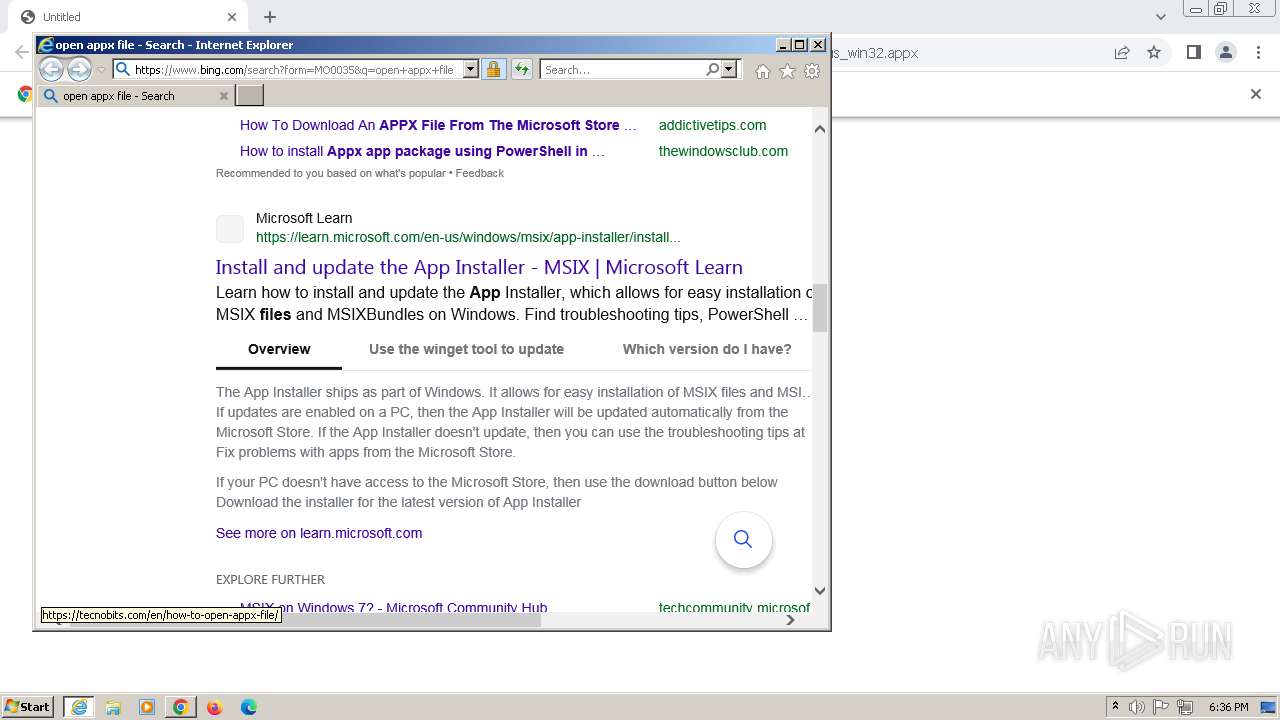Click the volume speaker tray icon
Viewport: 1280px width, 720px height.
1137,707
